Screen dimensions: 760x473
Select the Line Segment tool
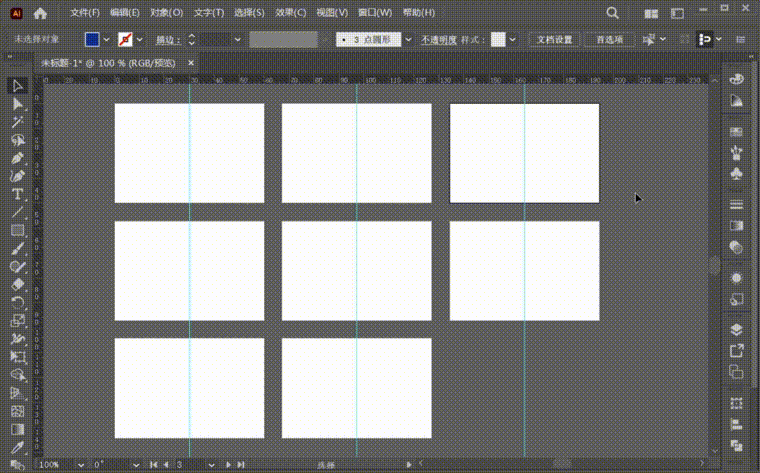[17, 212]
